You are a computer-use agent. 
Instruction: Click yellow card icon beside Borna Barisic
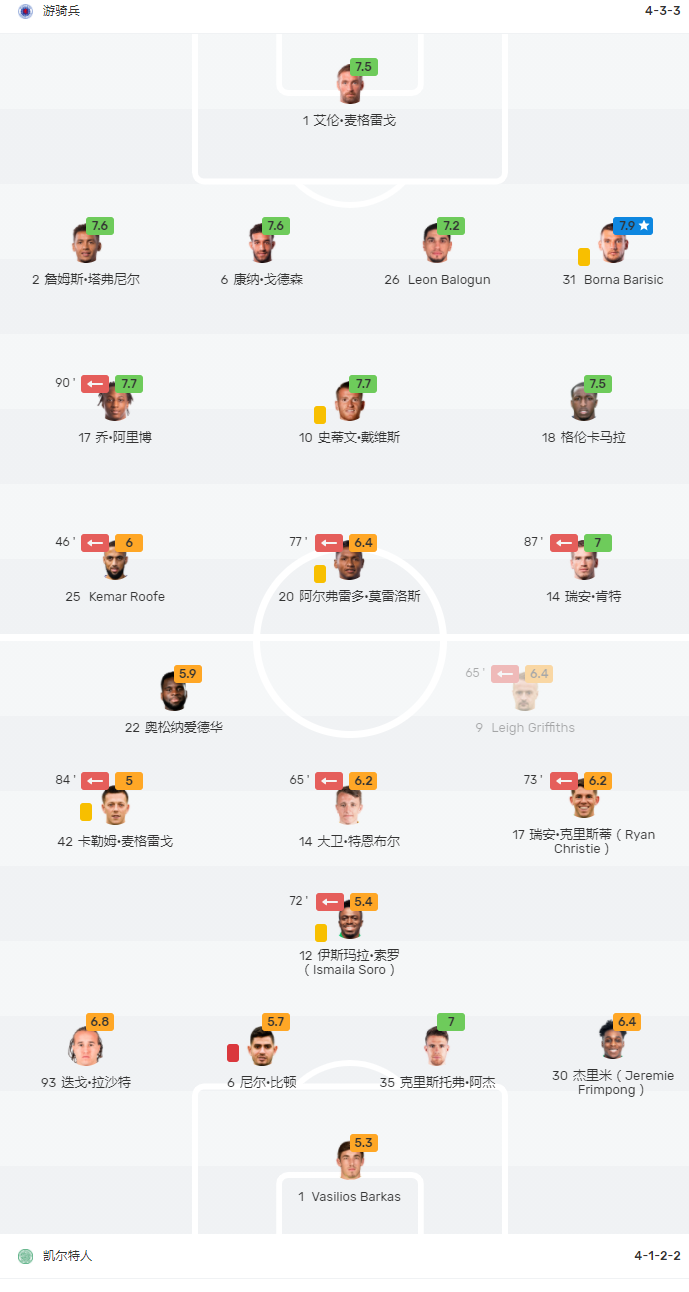tap(584, 257)
